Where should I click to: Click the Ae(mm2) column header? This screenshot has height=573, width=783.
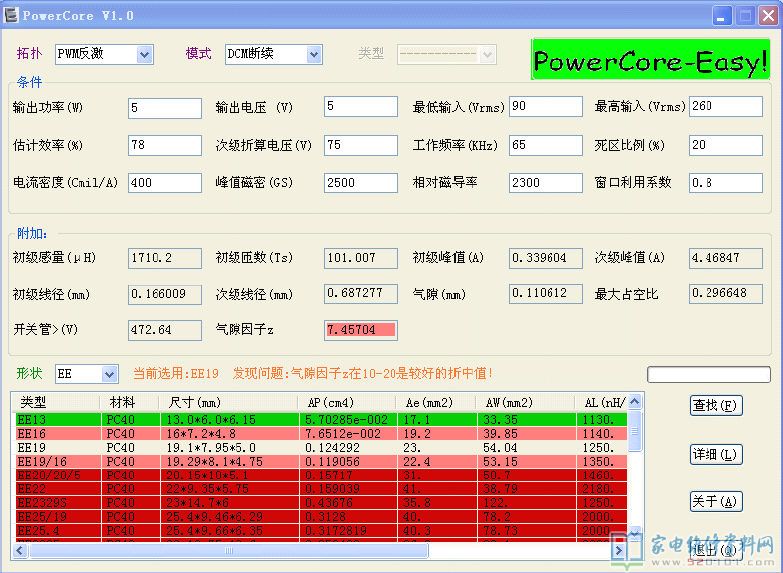436,402
